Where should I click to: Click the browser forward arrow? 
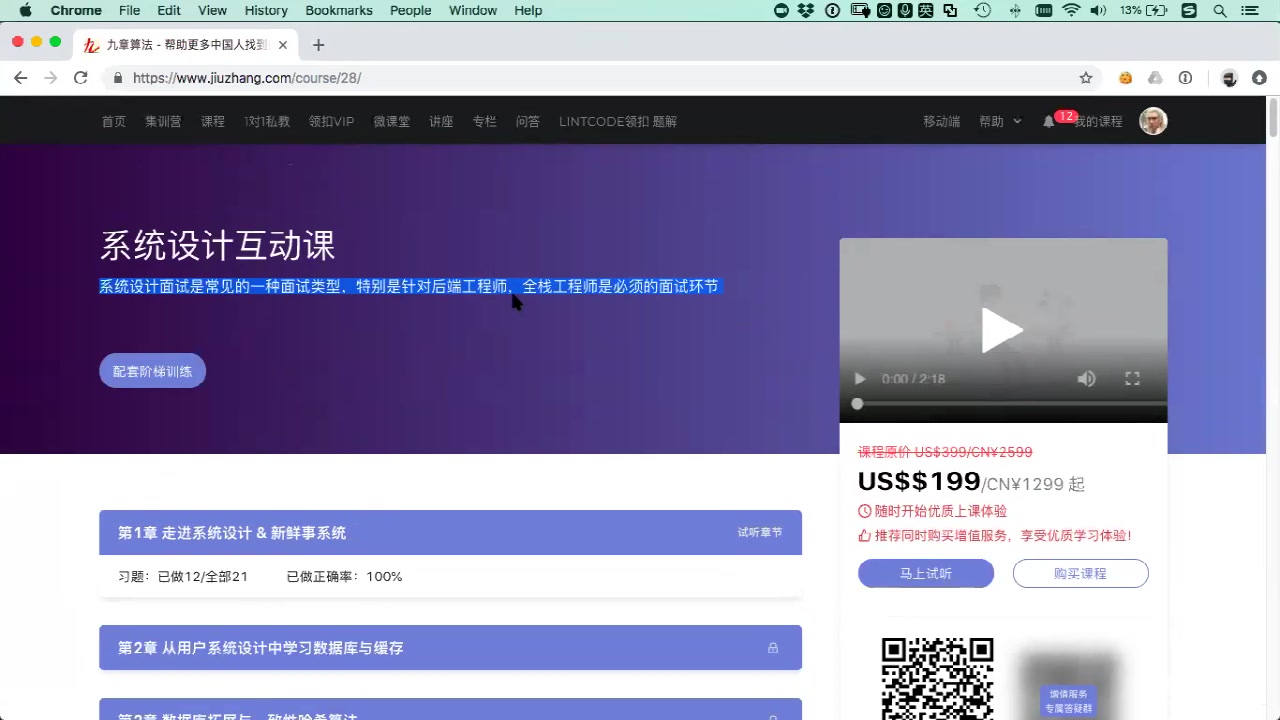pyautogui.click(x=50, y=78)
